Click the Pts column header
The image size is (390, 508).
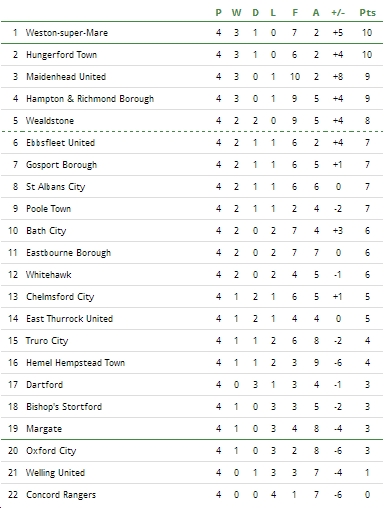[367, 13]
